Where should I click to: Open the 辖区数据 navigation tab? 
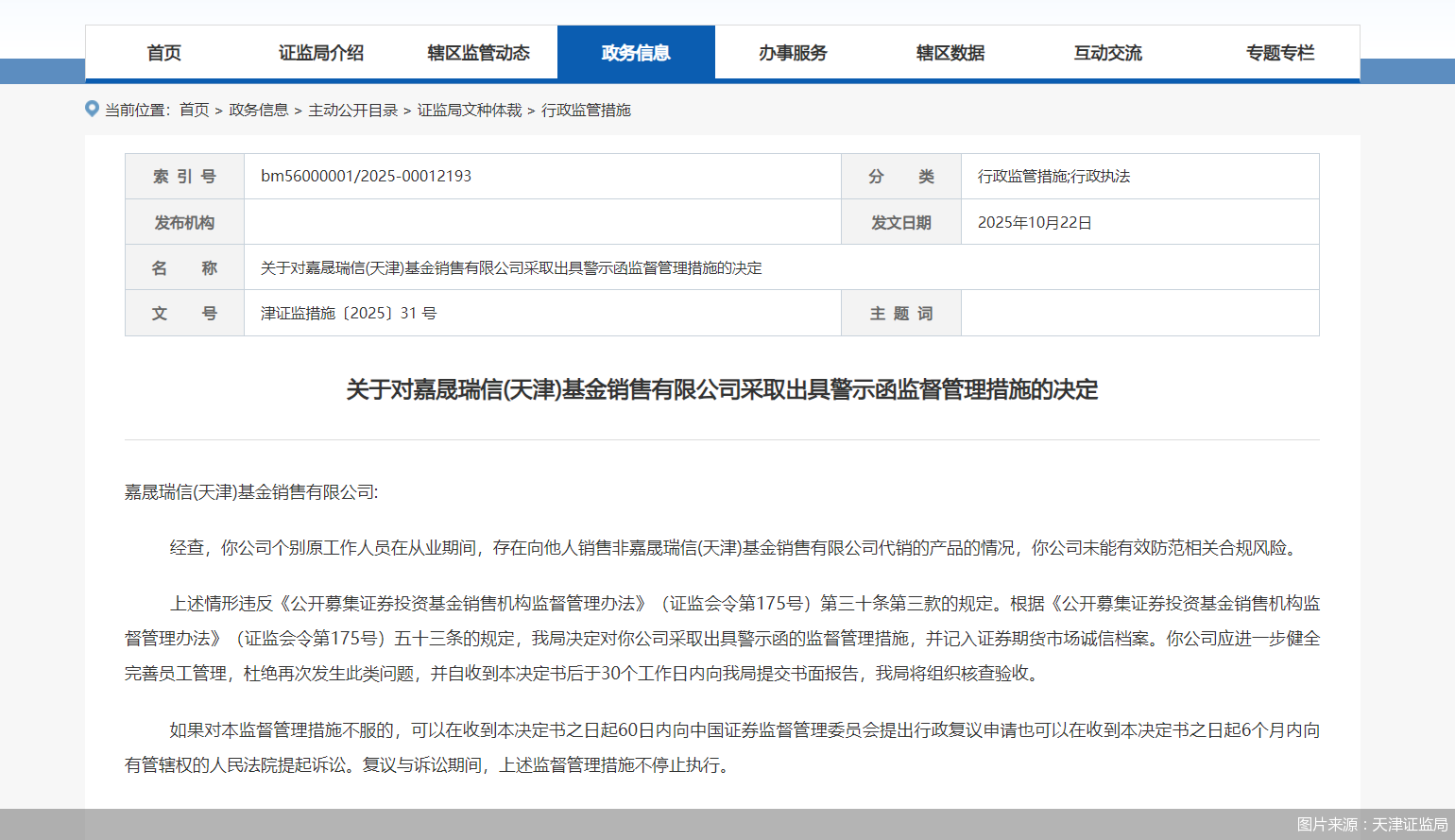[950, 53]
